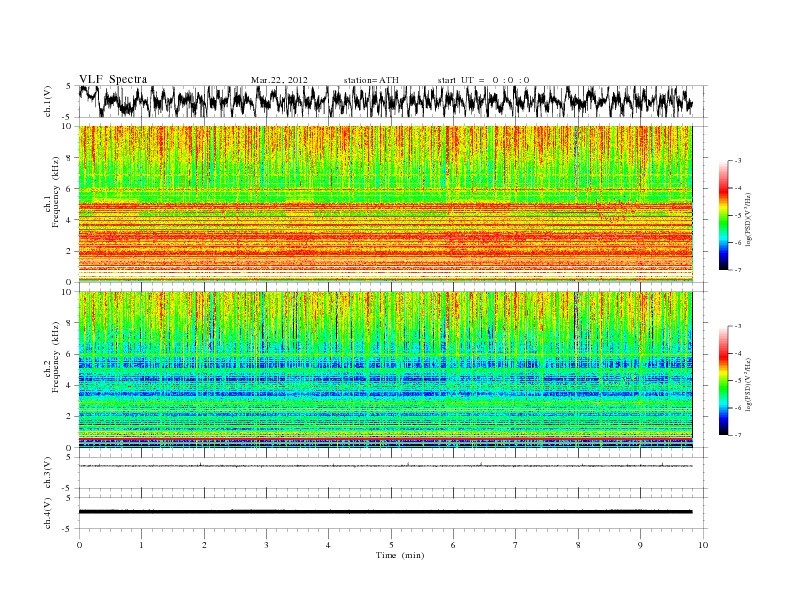This screenshot has width=792, height=612.
Task: Click the "3" tick on the time axis
Action: pos(266,545)
